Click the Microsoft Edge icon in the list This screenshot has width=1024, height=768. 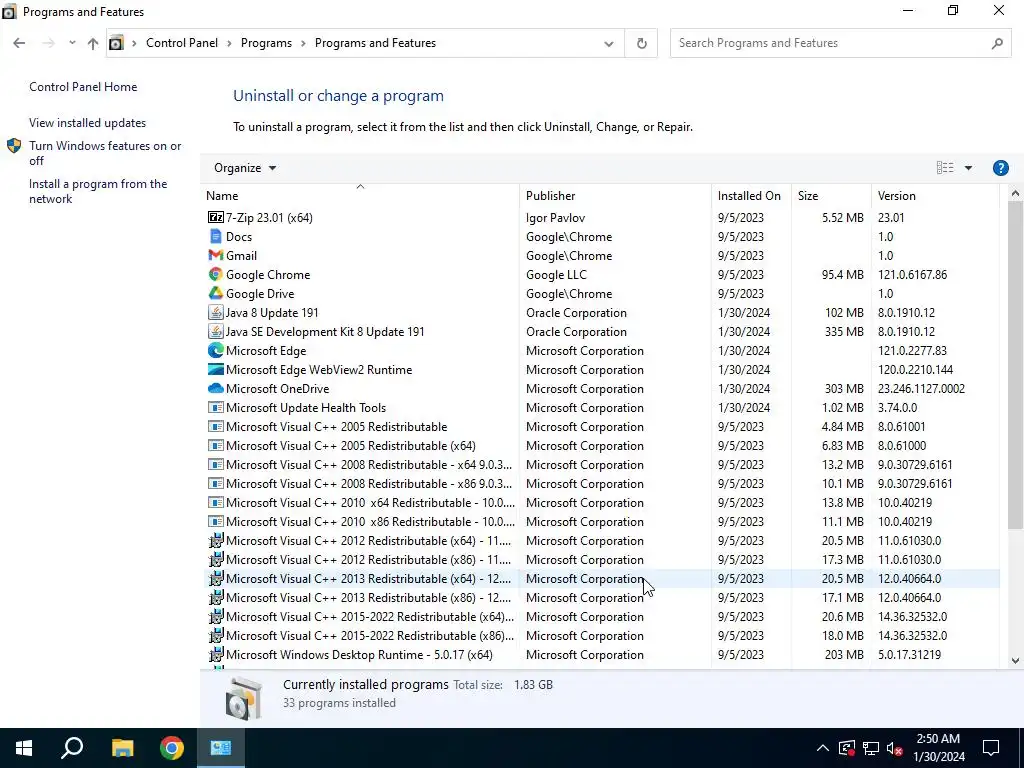coord(216,351)
